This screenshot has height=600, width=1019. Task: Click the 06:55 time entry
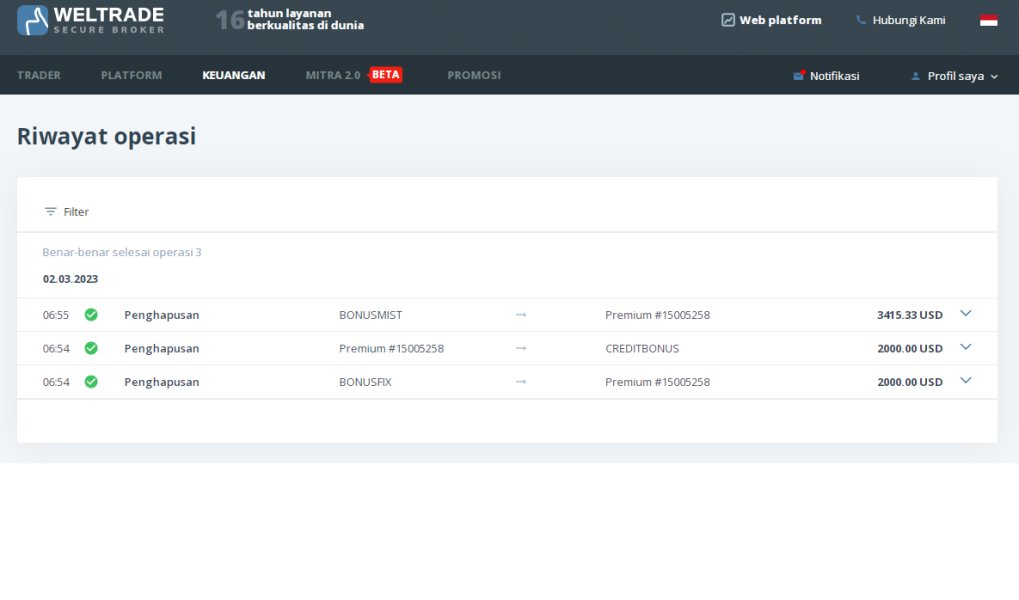tap(56, 315)
